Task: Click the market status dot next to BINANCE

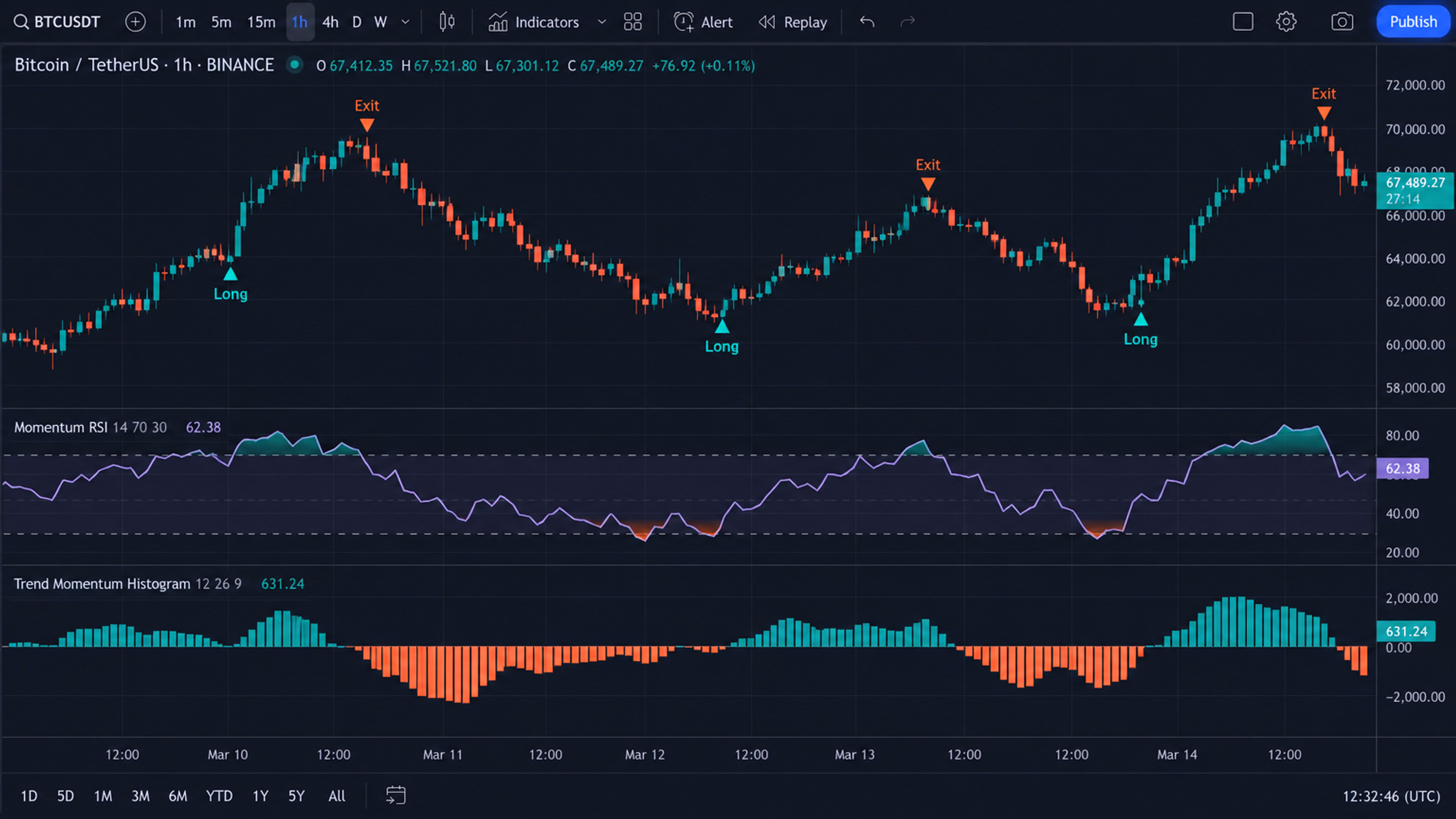Action: pyautogui.click(x=295, y=64)
